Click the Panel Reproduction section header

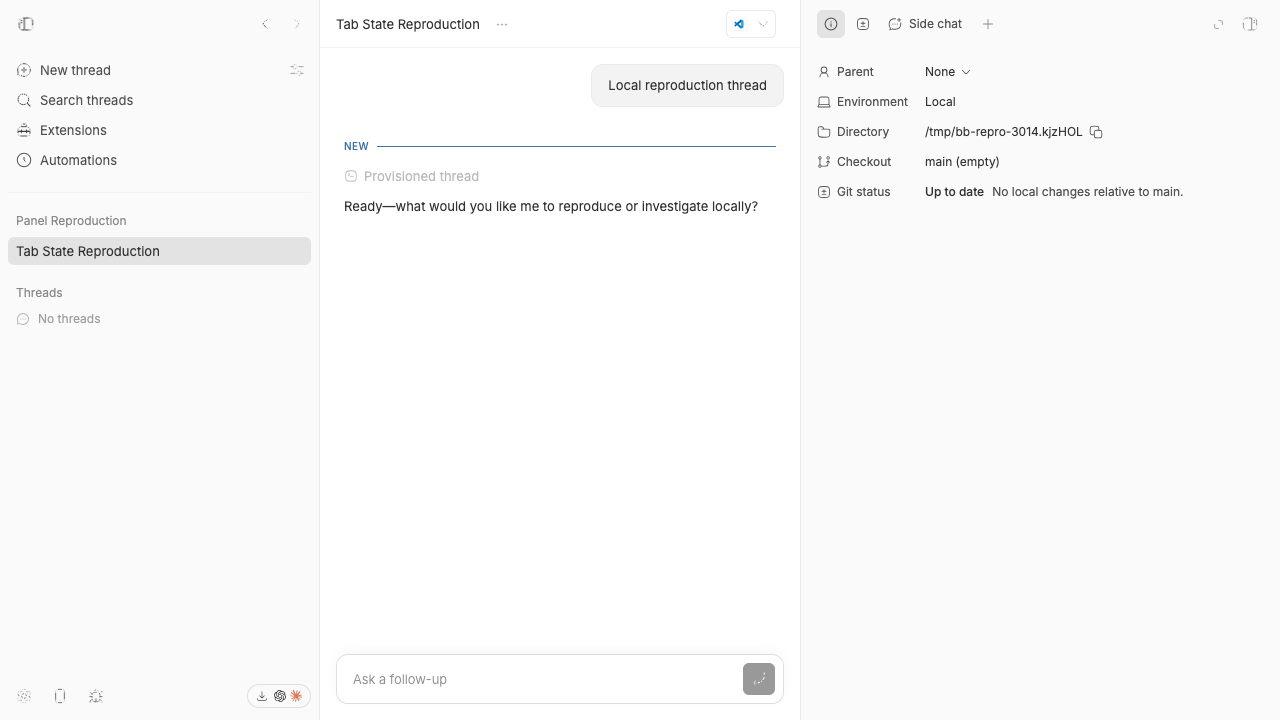71,221
